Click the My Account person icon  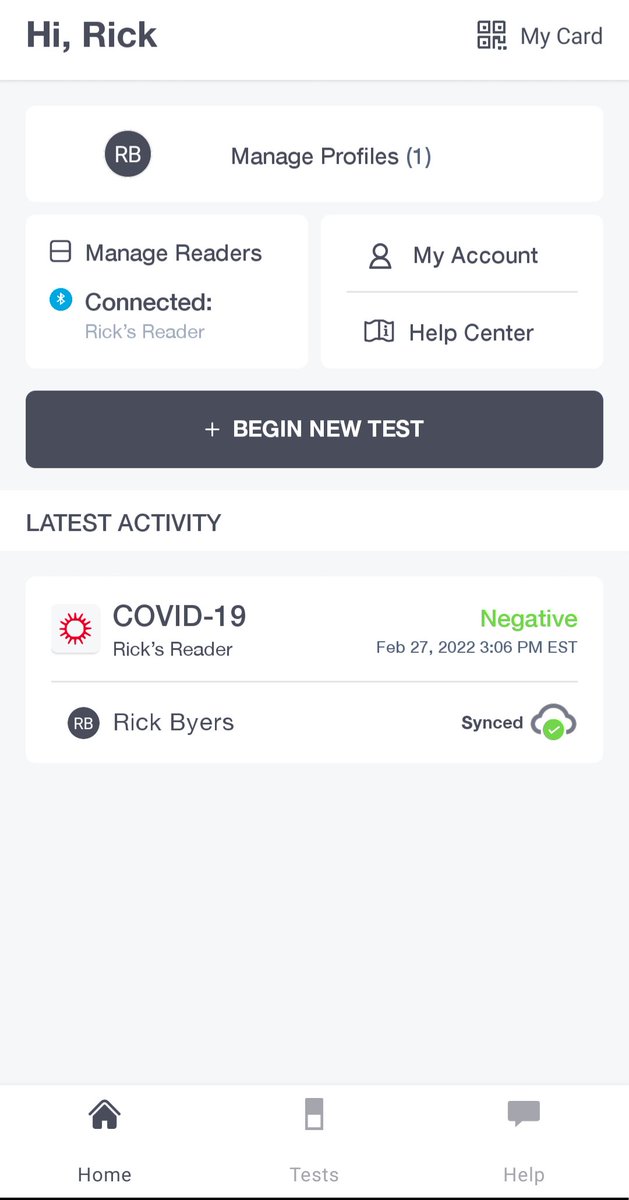coord(380,256)
